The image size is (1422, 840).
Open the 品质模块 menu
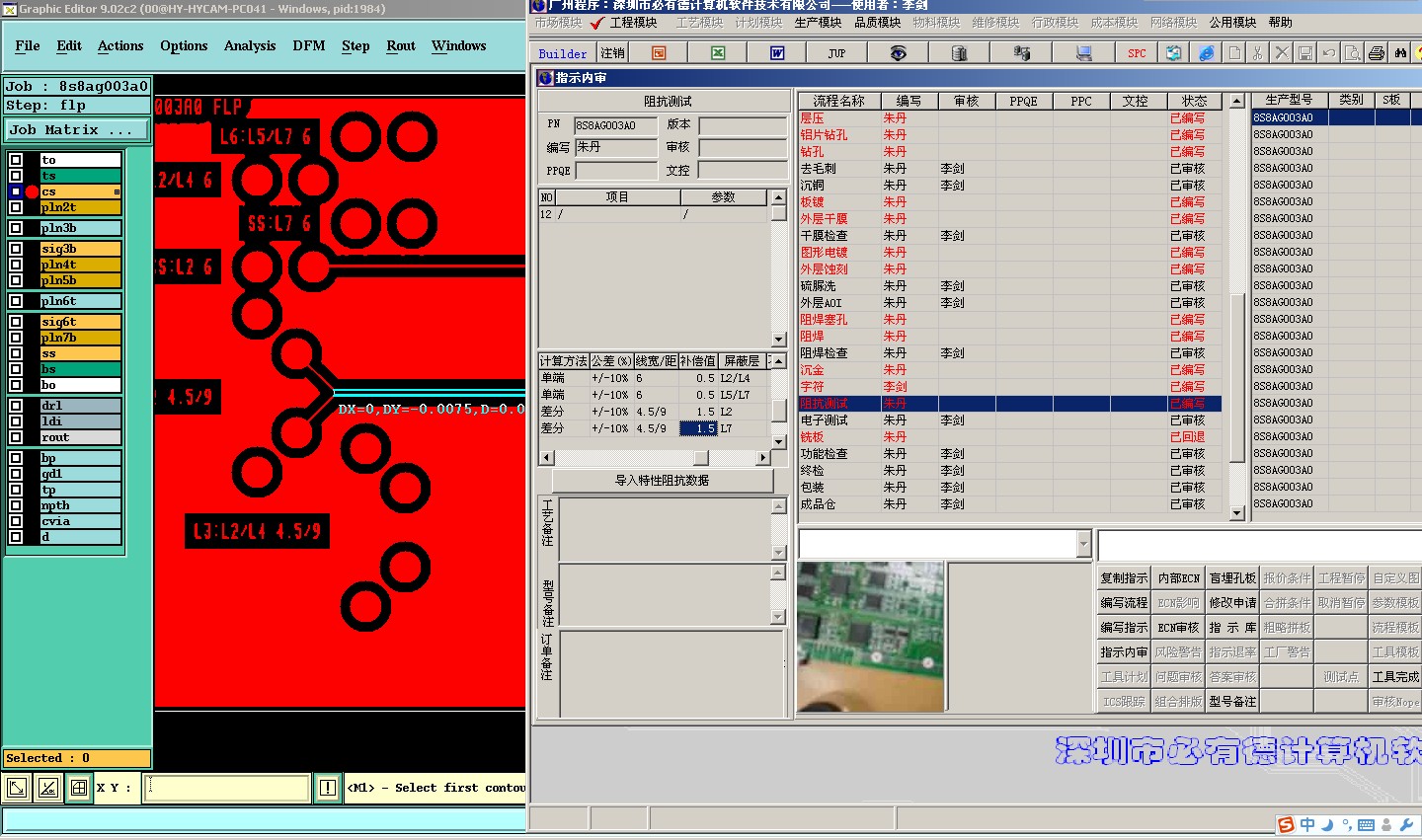[878, 22]
